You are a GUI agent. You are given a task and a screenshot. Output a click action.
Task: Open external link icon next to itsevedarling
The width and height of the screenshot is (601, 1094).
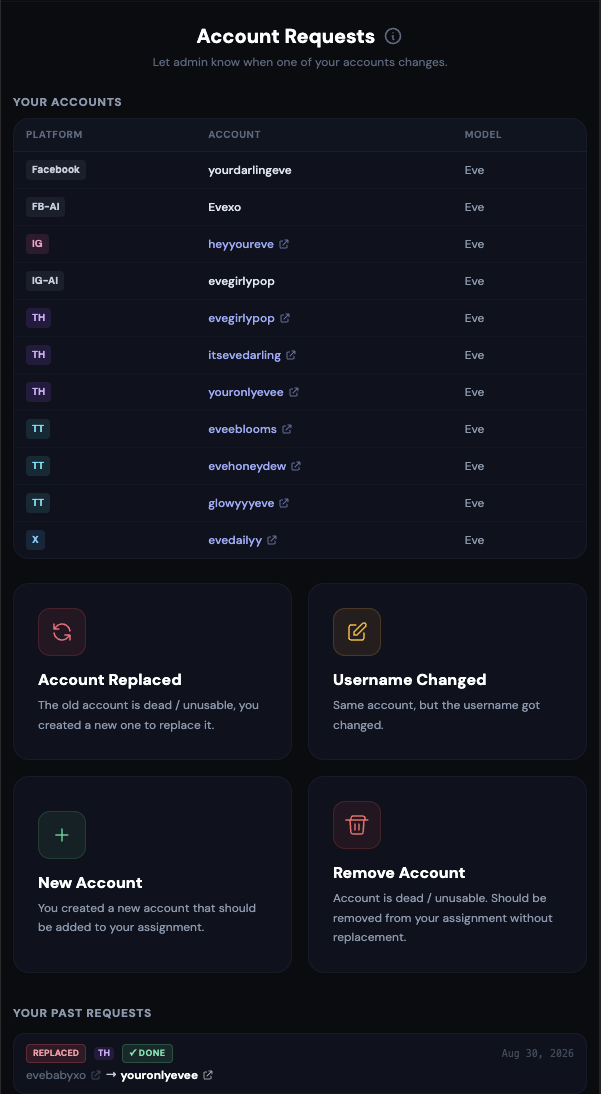pos(291,355)
